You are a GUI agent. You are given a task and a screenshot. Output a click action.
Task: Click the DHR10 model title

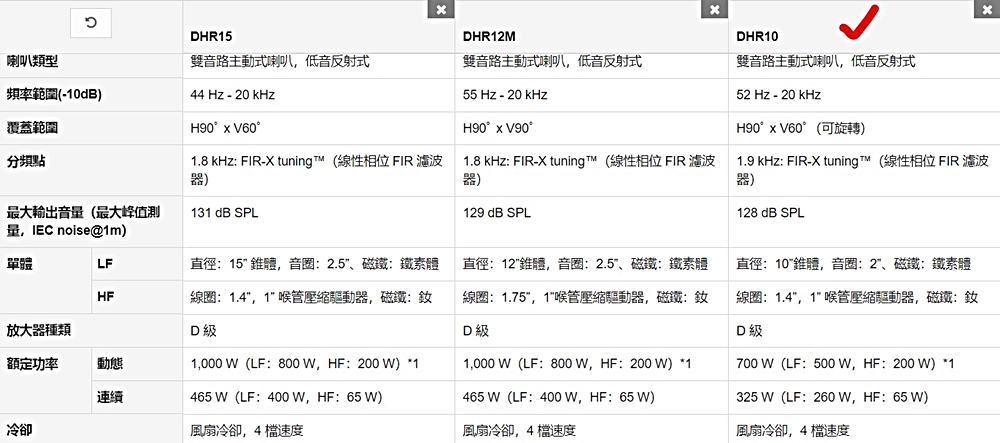pyautogui.click(x=757, y=36)
